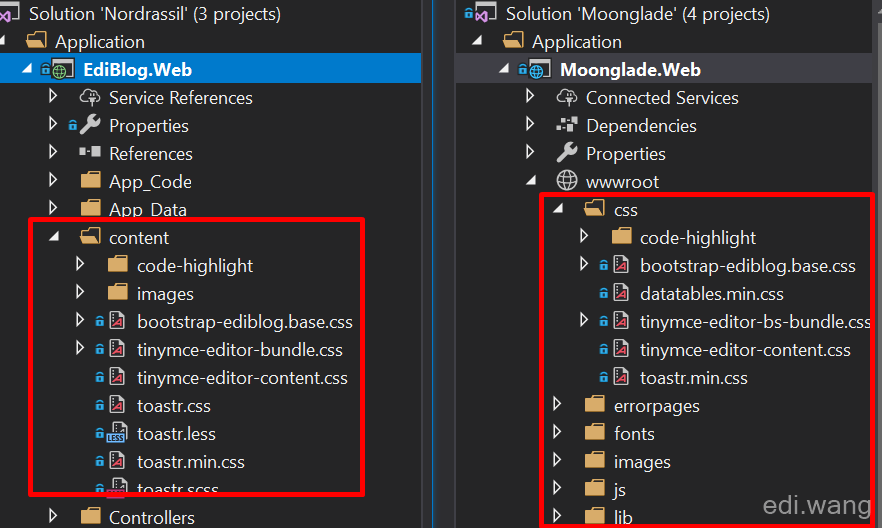Viewport: 882px width, 528px height.
Task: Expand the App_Code folder
Action: tap(53, 180)
